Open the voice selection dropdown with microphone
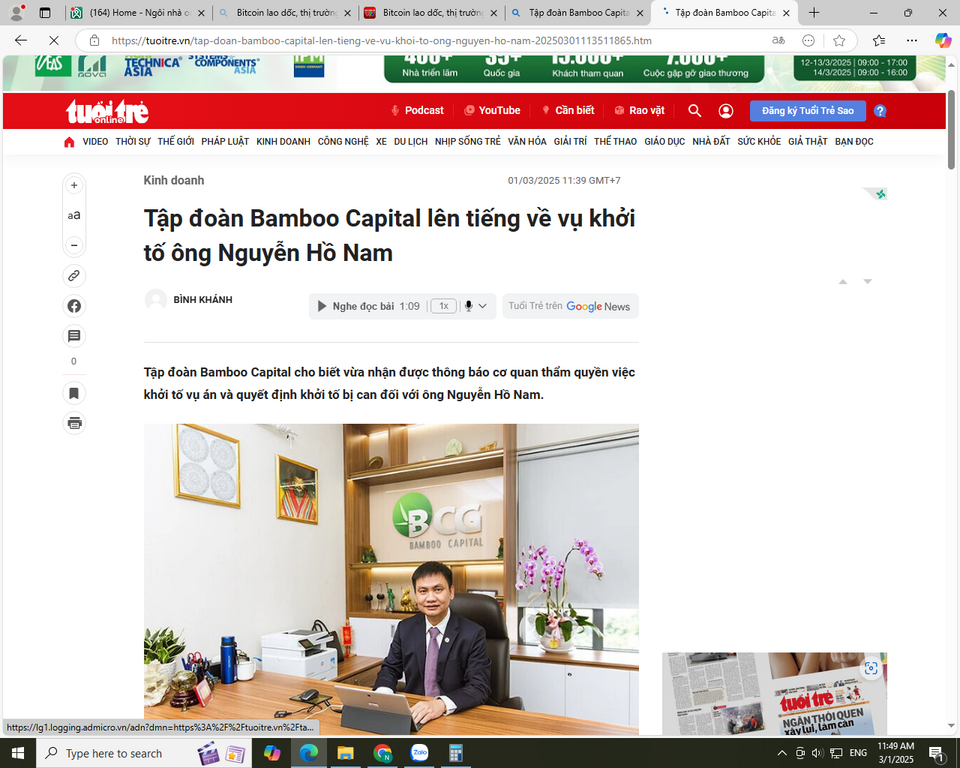960x768 pixels. click(x=475, y=306)
